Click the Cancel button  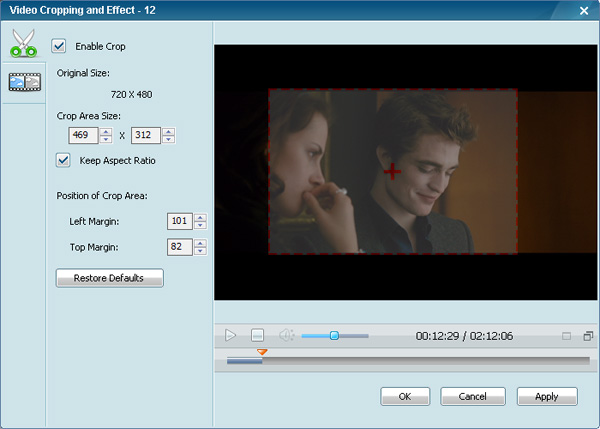click(473, 396)
